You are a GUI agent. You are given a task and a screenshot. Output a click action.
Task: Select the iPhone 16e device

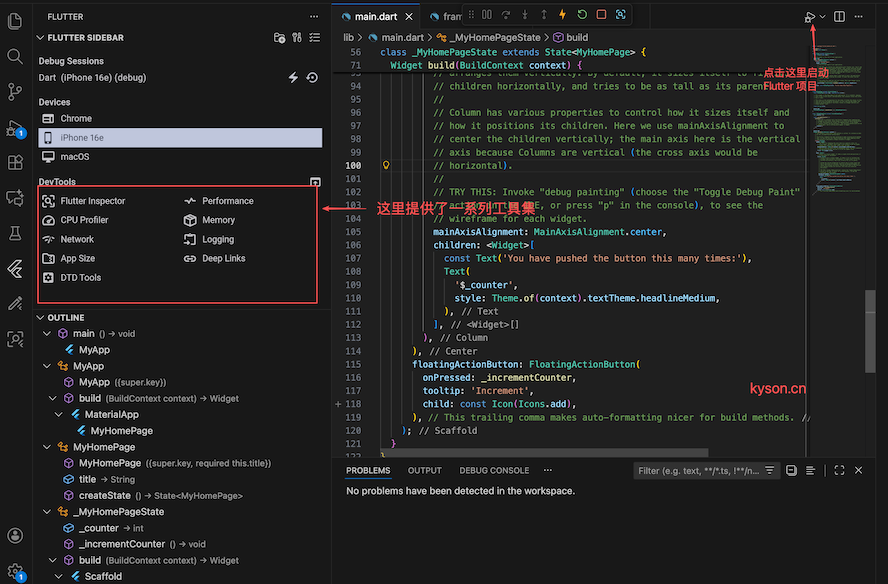pos(178,137)
